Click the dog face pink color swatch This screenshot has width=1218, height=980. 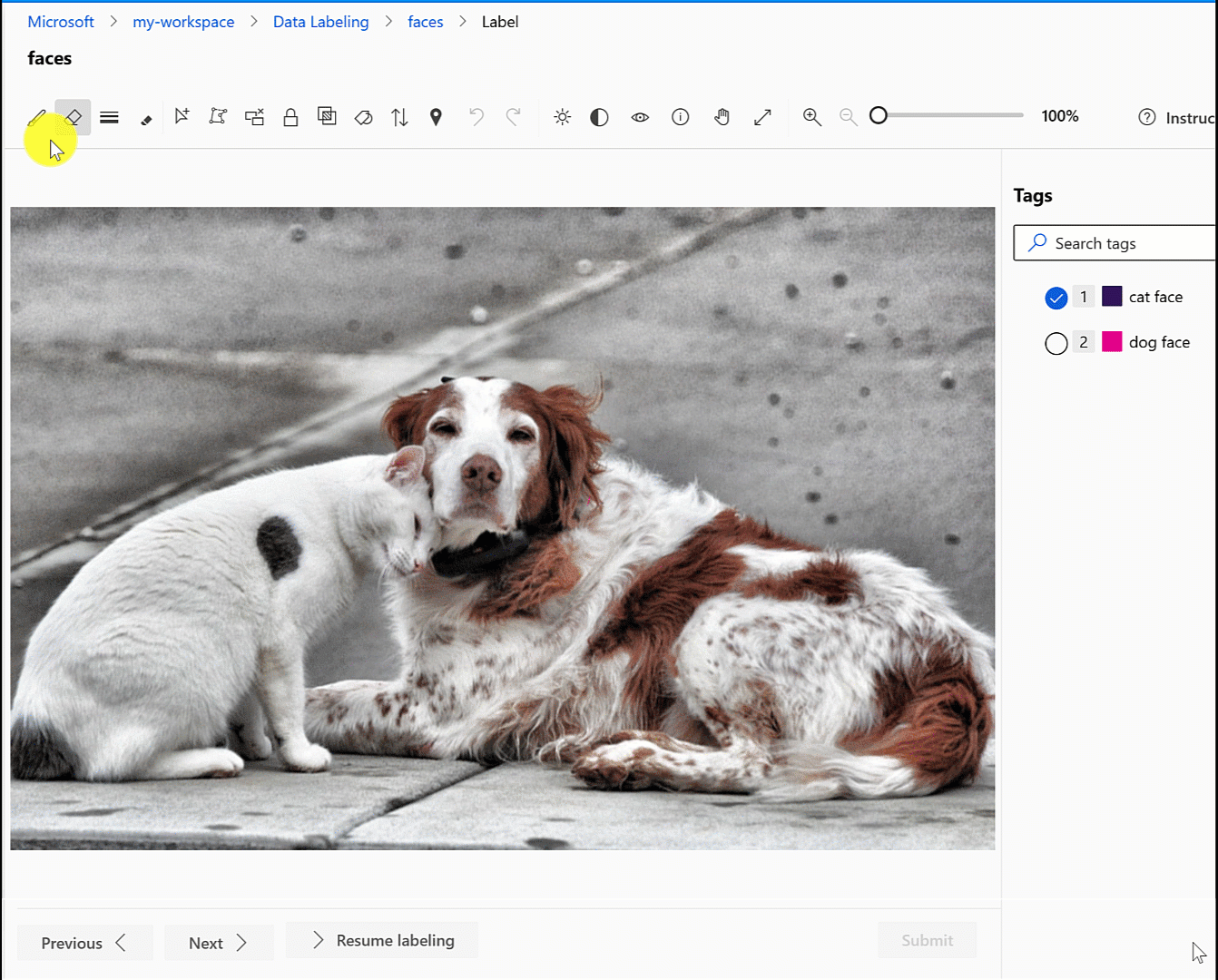[x=1112, y=342]
